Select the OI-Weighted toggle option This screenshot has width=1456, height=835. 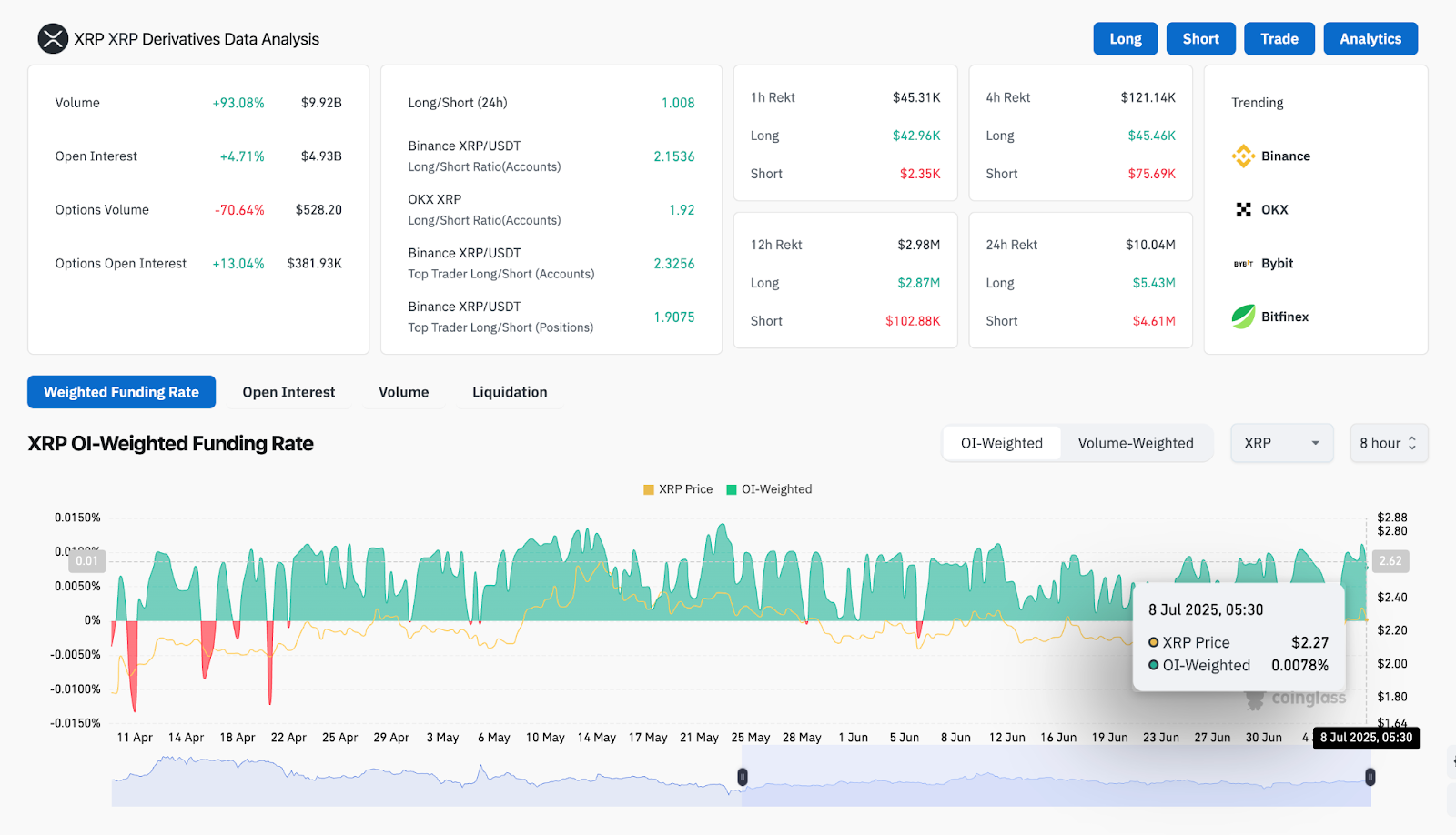pos(1001,443)
